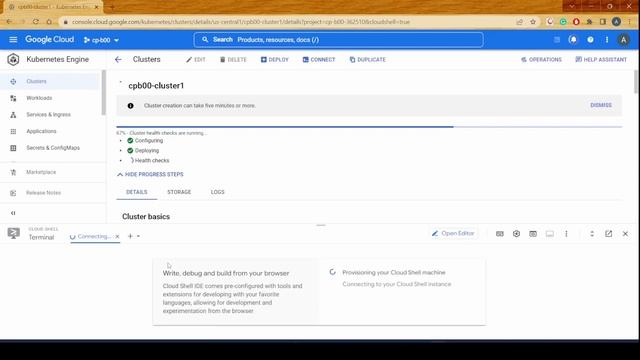The height and width of the screenshot is (360, 640).
Task: Close the Cloud Shell panel
Action: tap(625, 234)
